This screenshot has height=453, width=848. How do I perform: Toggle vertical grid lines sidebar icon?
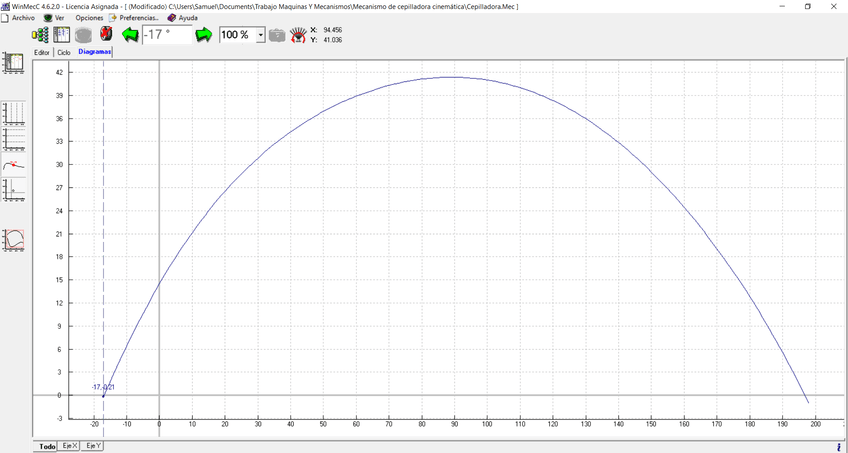[14, 112]
